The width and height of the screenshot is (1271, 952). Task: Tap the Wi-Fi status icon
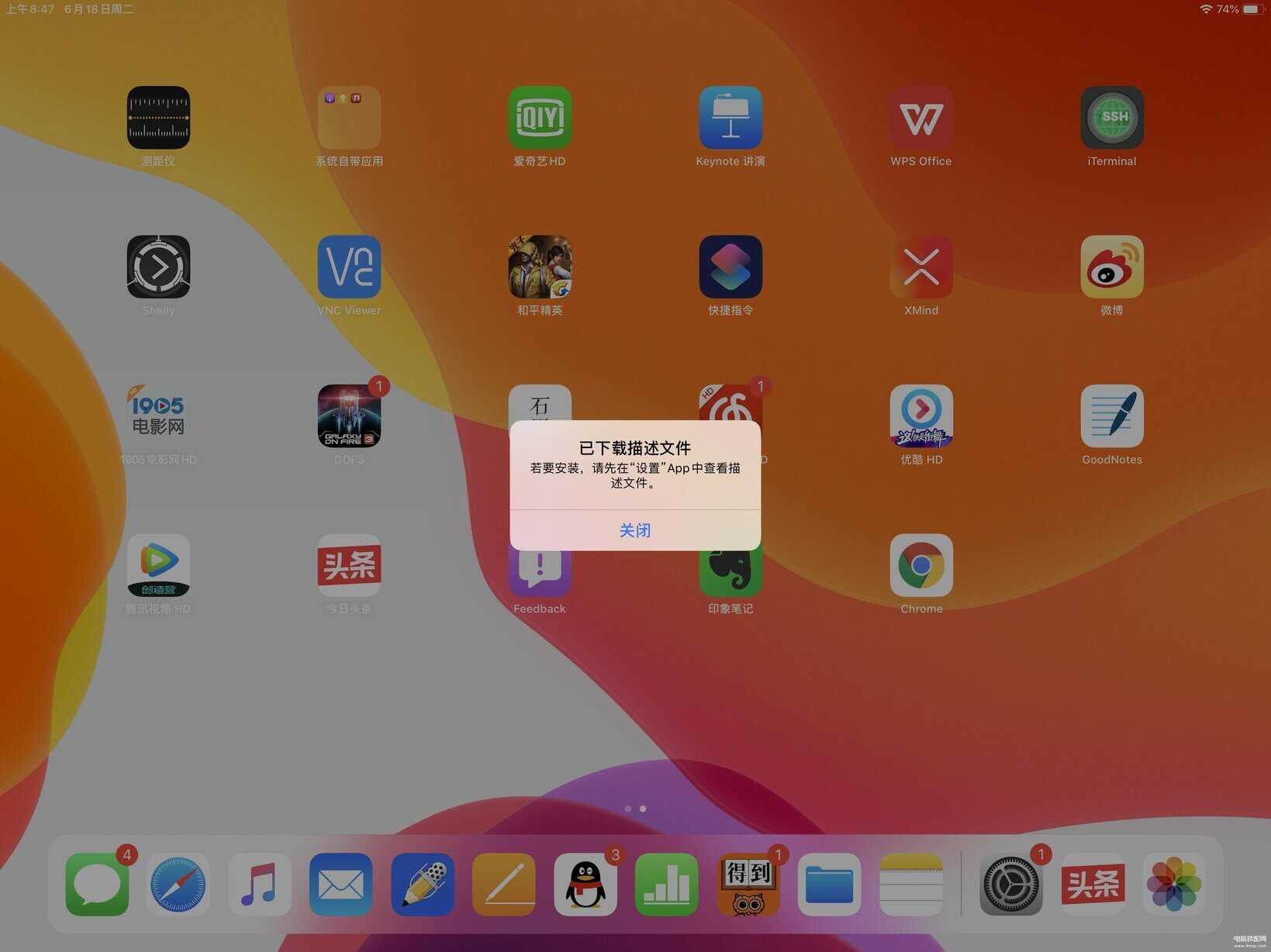click(x=1206, y=9)
